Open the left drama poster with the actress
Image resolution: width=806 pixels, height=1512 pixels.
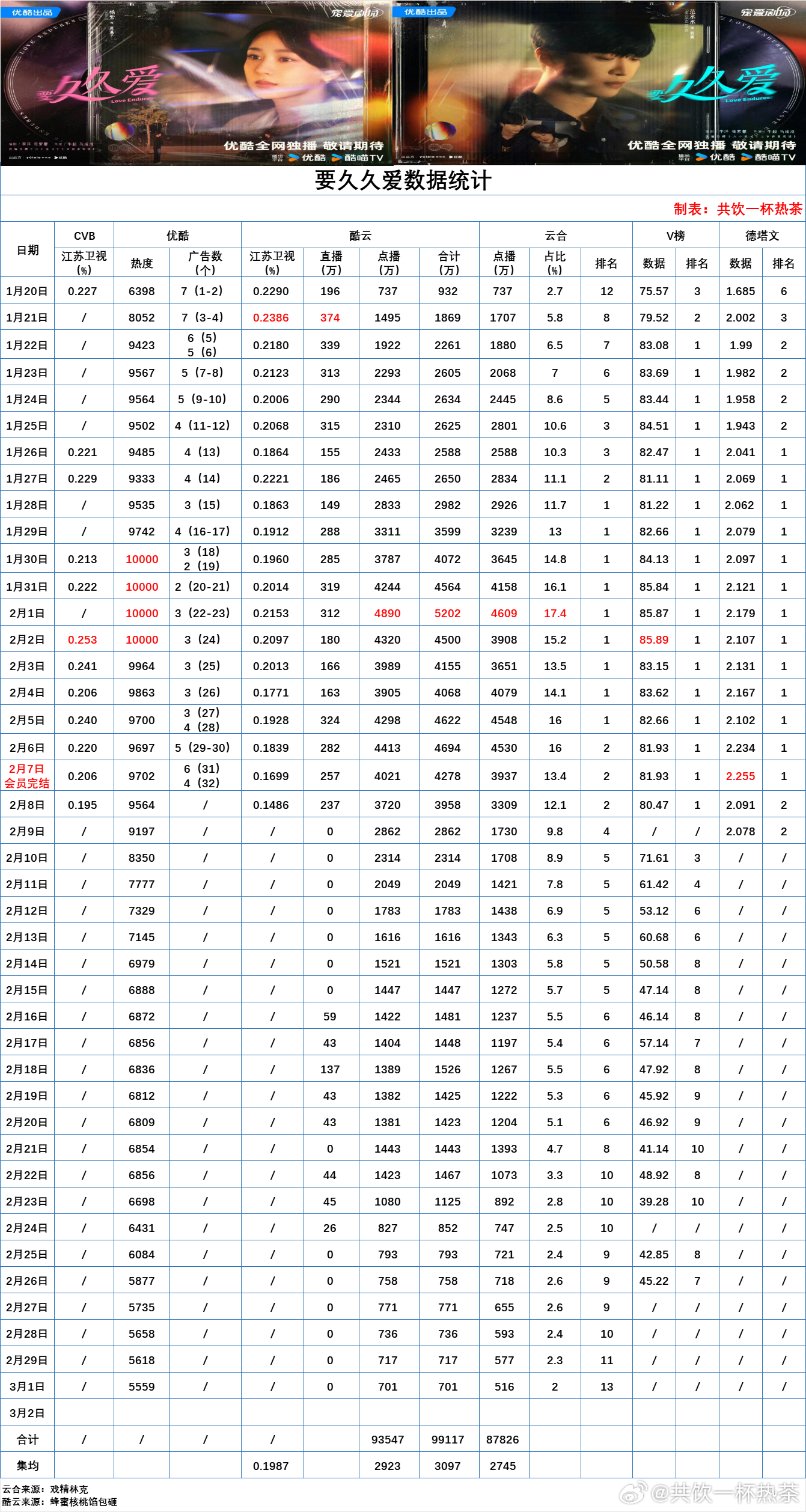[x=196, y=83]
